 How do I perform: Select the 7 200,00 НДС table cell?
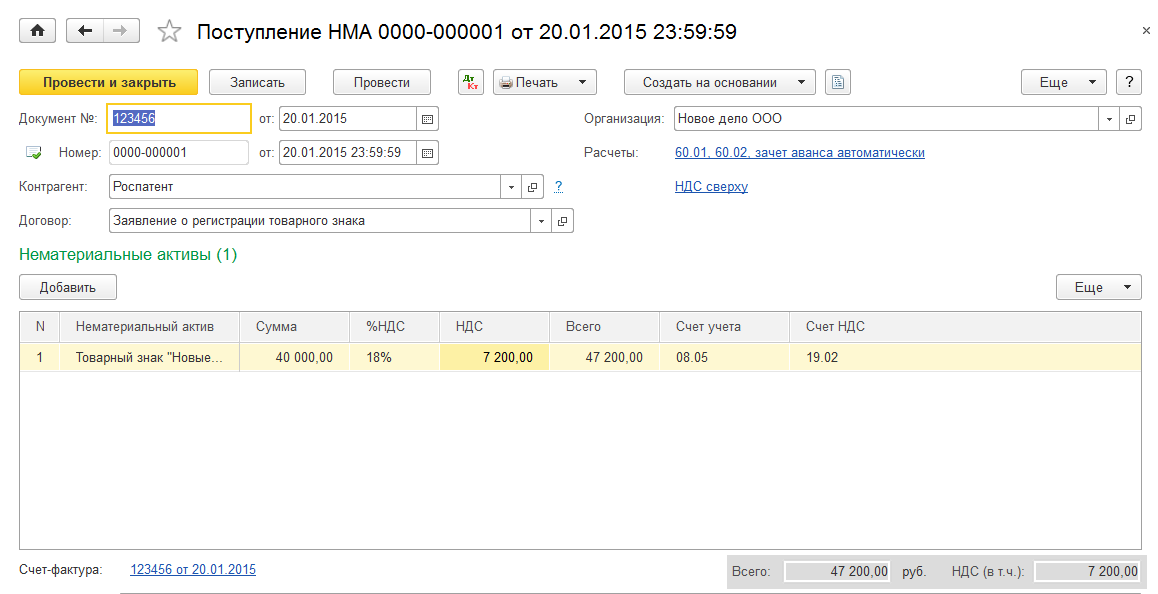tap(494, 358)
